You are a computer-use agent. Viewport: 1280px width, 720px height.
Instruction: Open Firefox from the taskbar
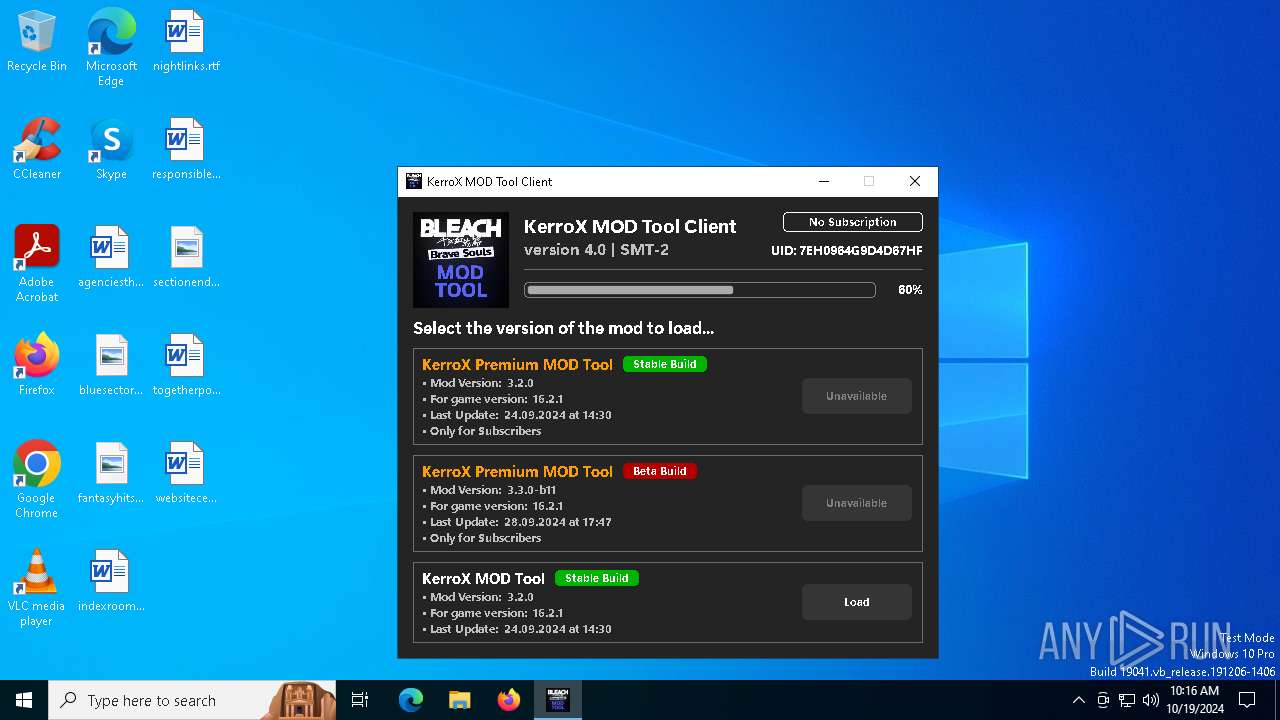click(509, 700)
